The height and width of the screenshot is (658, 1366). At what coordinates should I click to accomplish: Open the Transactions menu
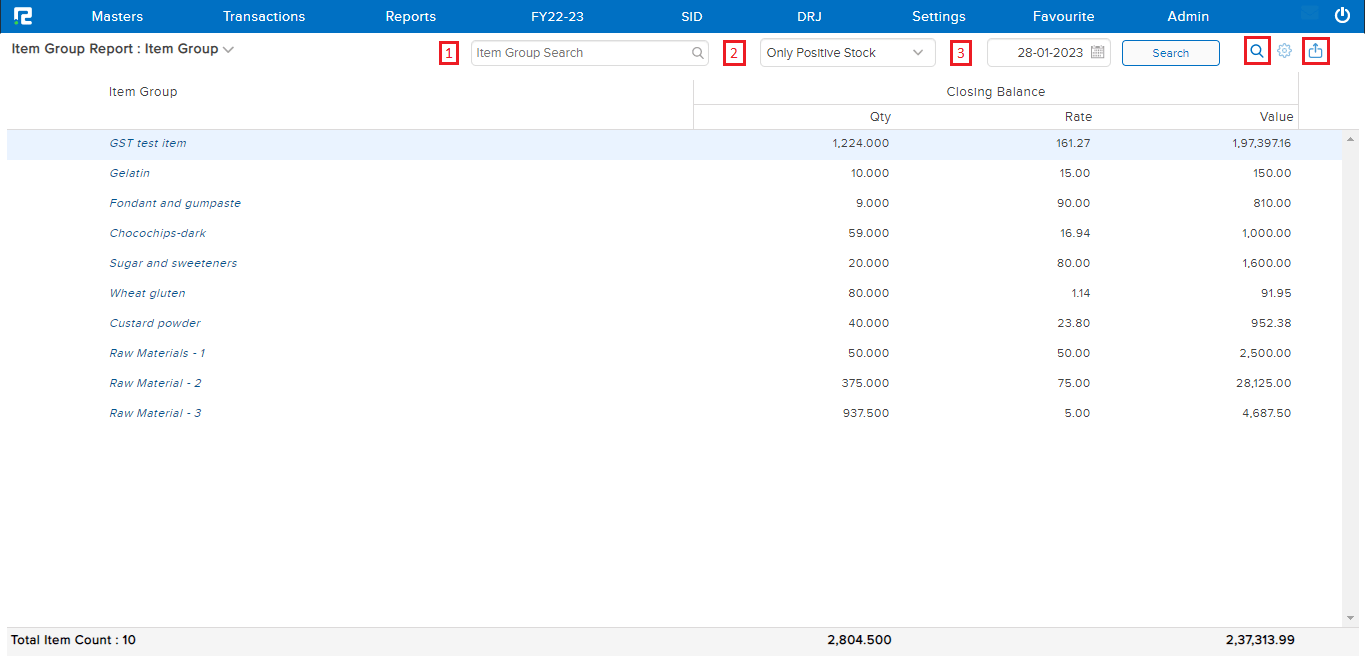tap(264, 16)
